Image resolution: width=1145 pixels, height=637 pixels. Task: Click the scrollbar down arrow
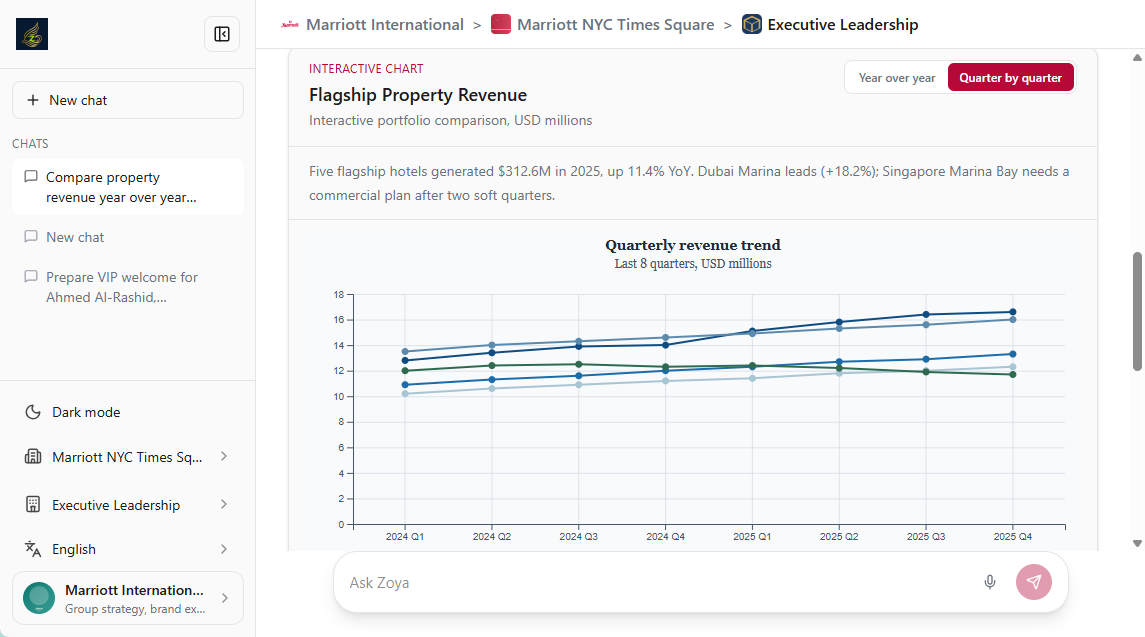pyautogui.click(x=1137, y=543)
